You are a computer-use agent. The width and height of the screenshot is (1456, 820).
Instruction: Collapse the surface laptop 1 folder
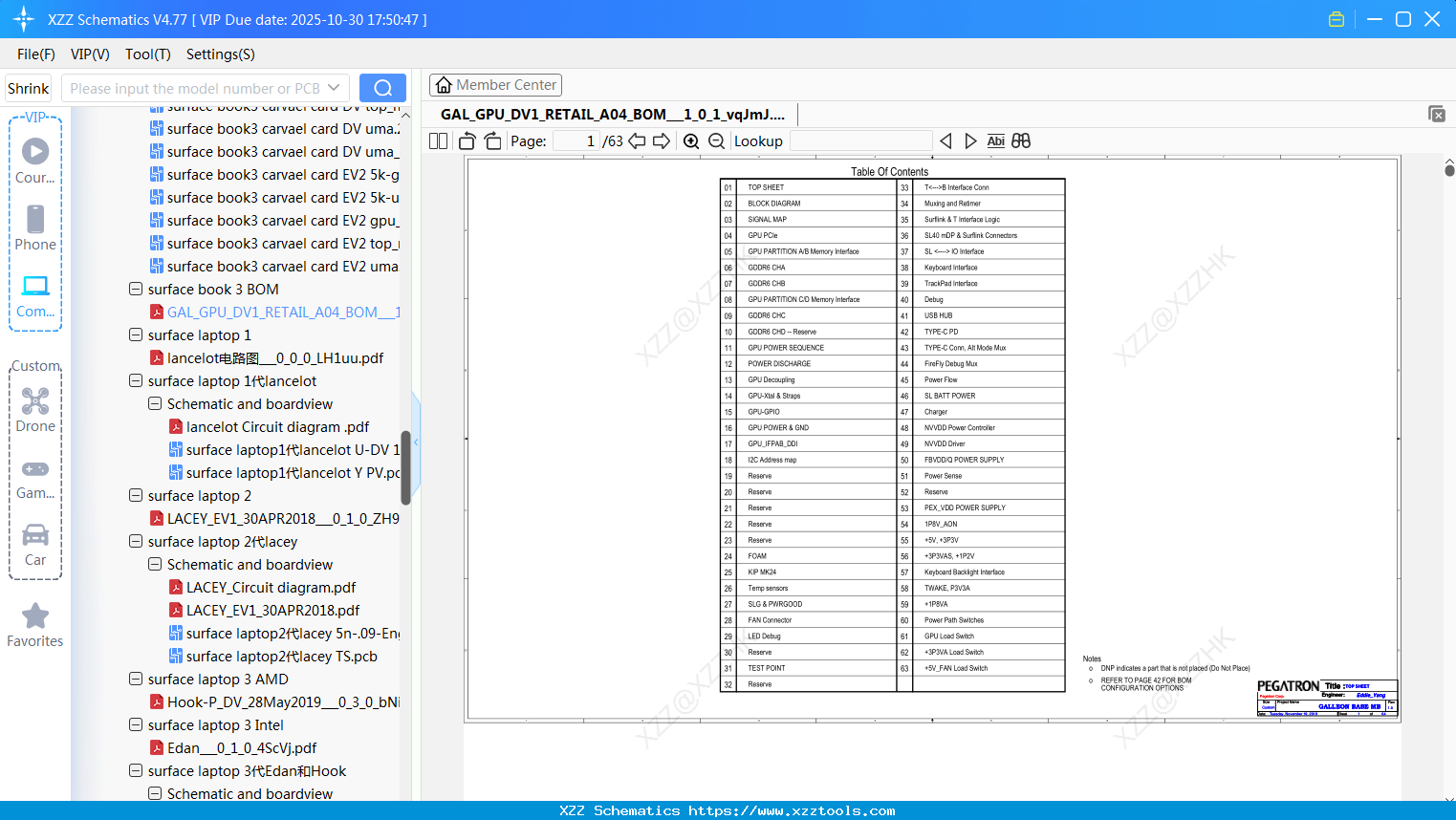point(136,335)
